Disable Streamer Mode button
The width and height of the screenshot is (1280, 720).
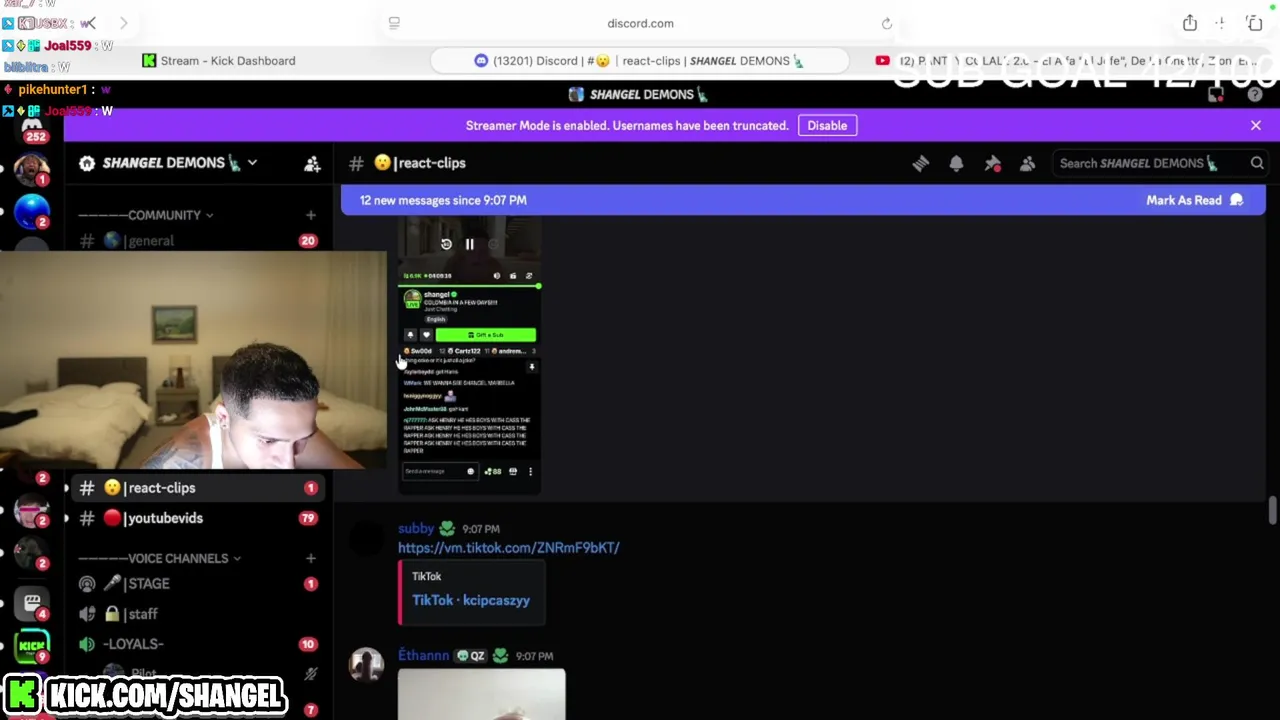coord(827,126)
